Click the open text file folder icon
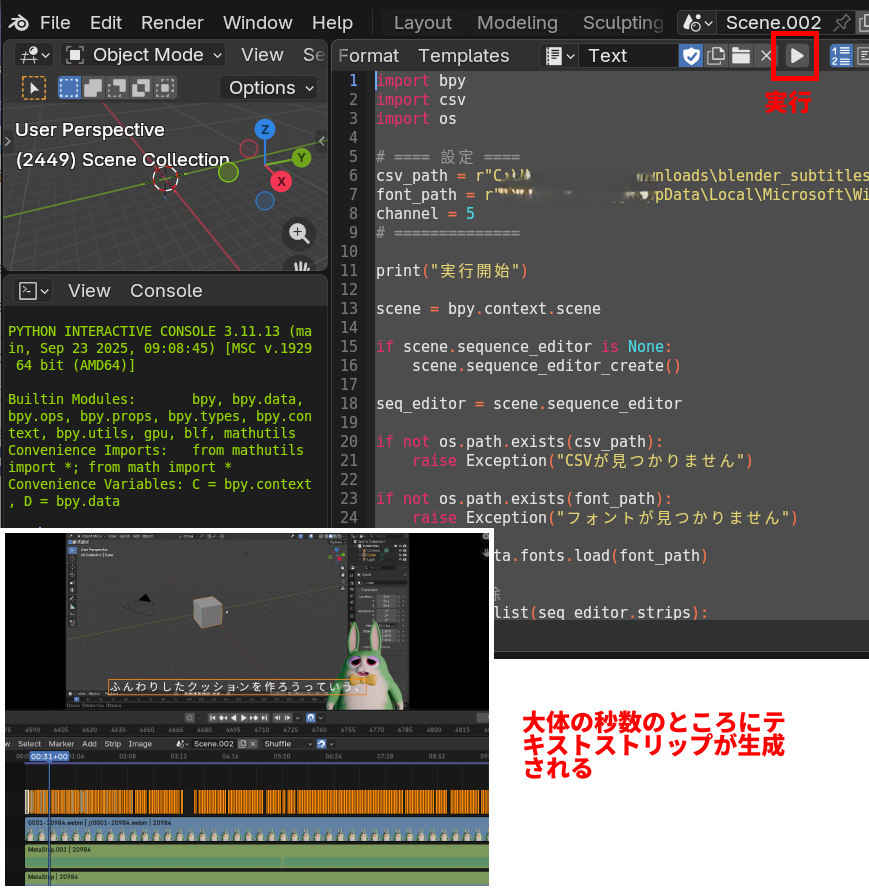This screenshot has height=891, width=869. [x=741, y=56]
